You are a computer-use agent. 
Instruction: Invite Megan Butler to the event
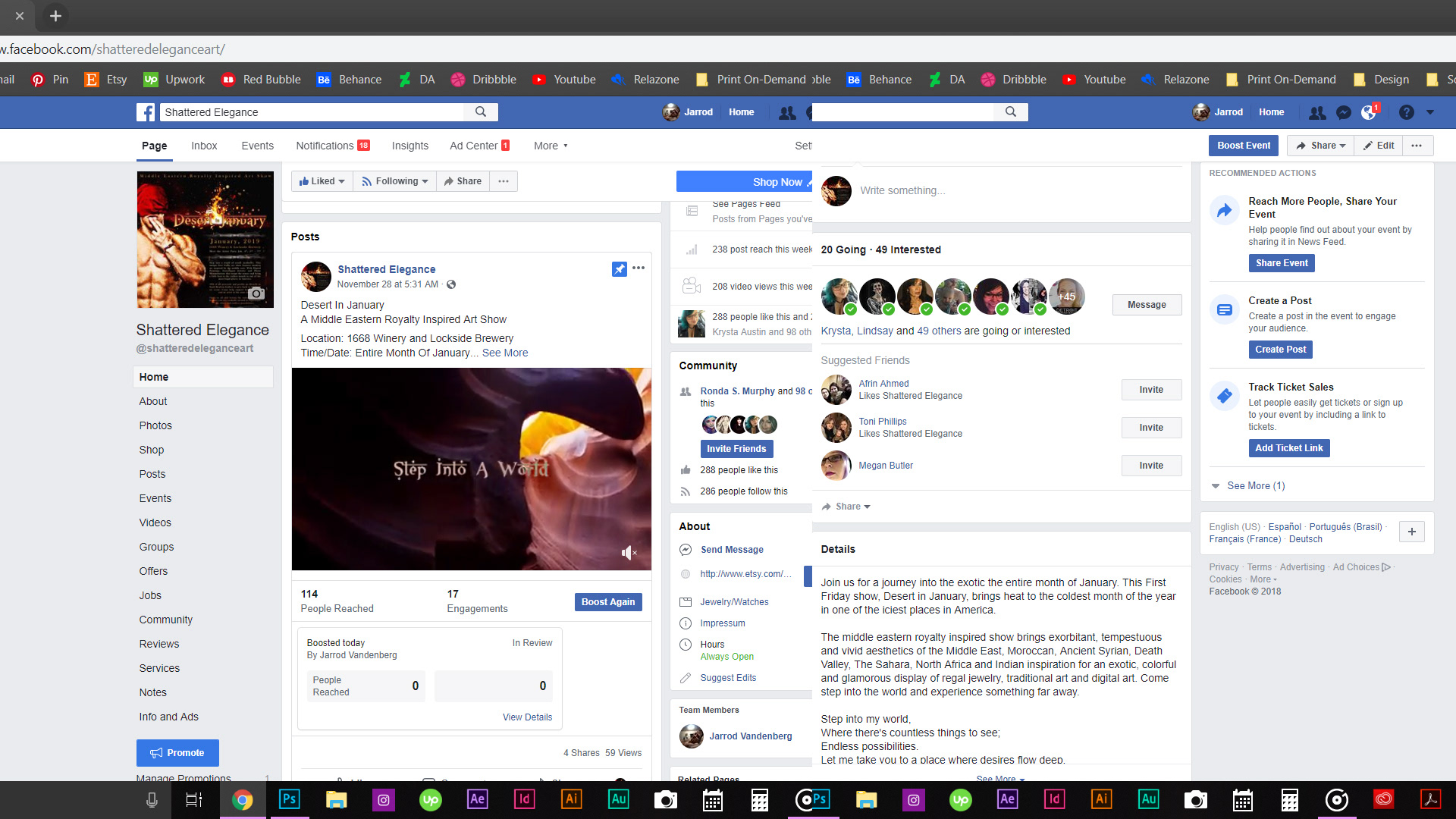(x=1151, y=466)
